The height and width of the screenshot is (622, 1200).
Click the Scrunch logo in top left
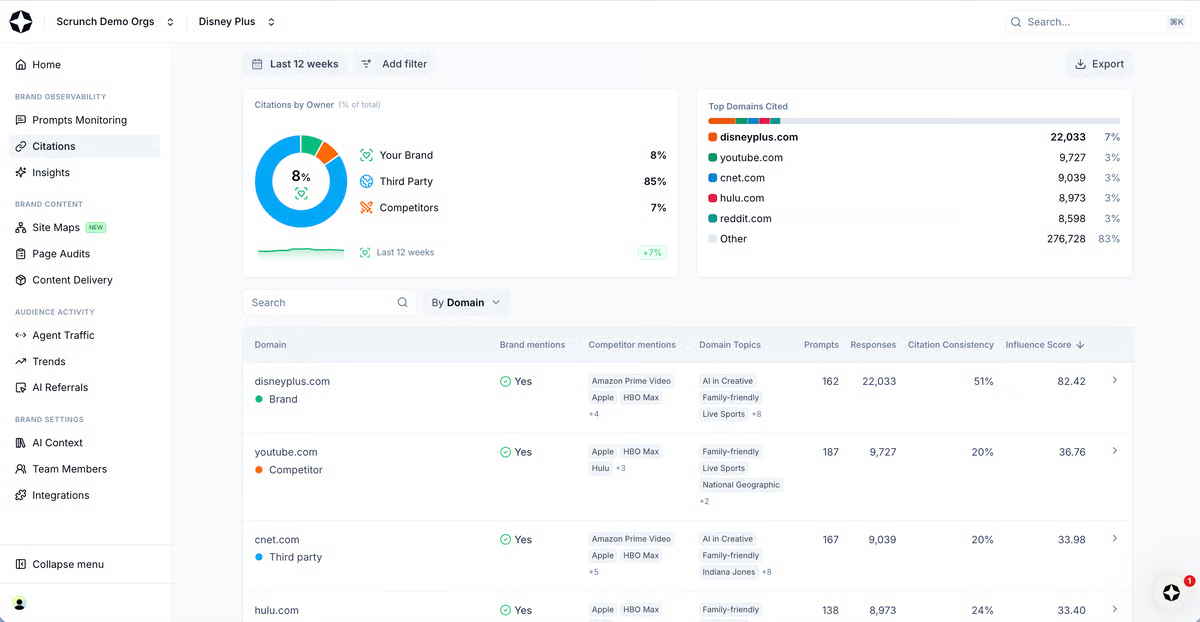20,21
